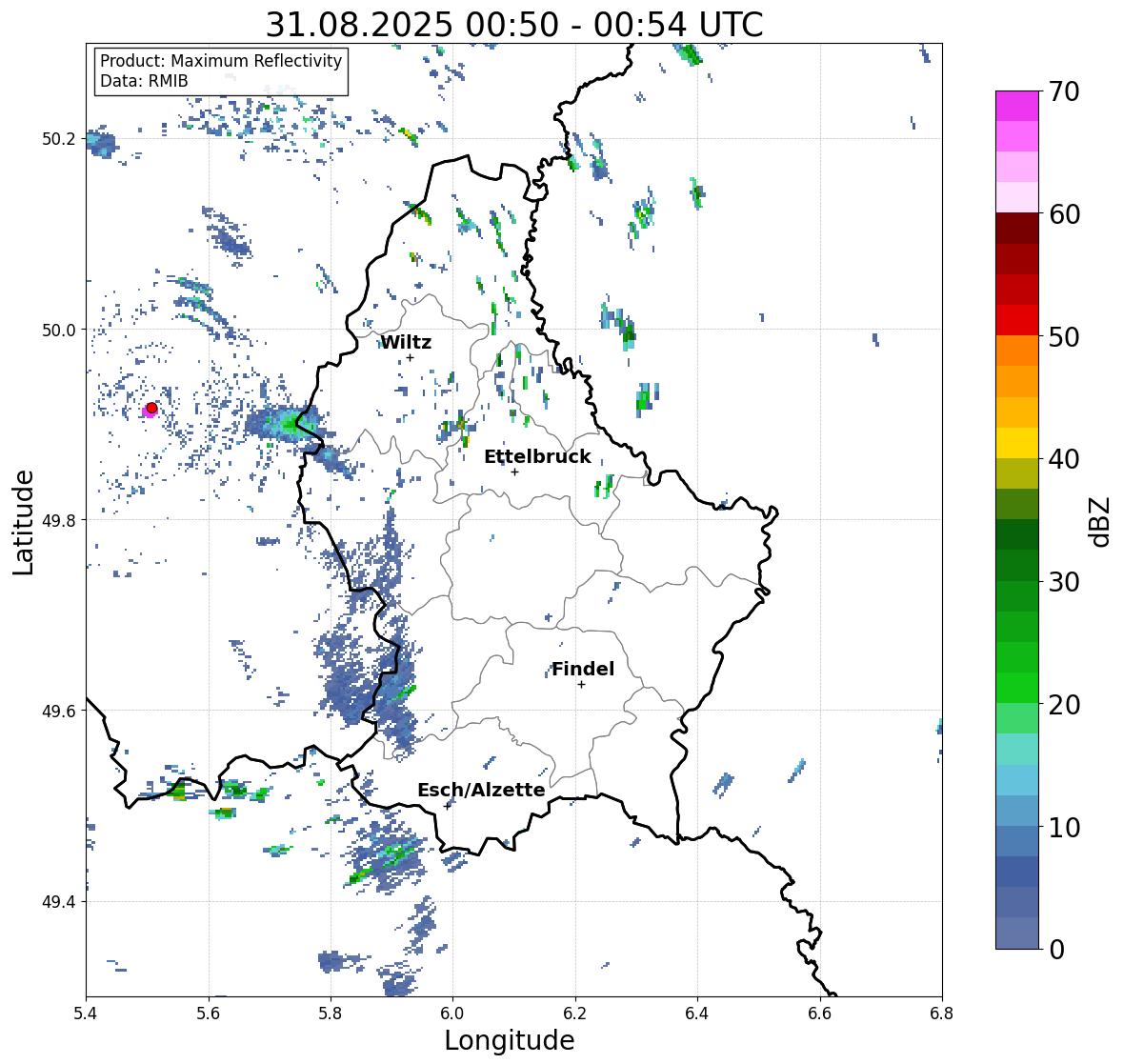Click the longitude tick label 5.4
1123x1064 pixels.
(x=86, y=1013)
